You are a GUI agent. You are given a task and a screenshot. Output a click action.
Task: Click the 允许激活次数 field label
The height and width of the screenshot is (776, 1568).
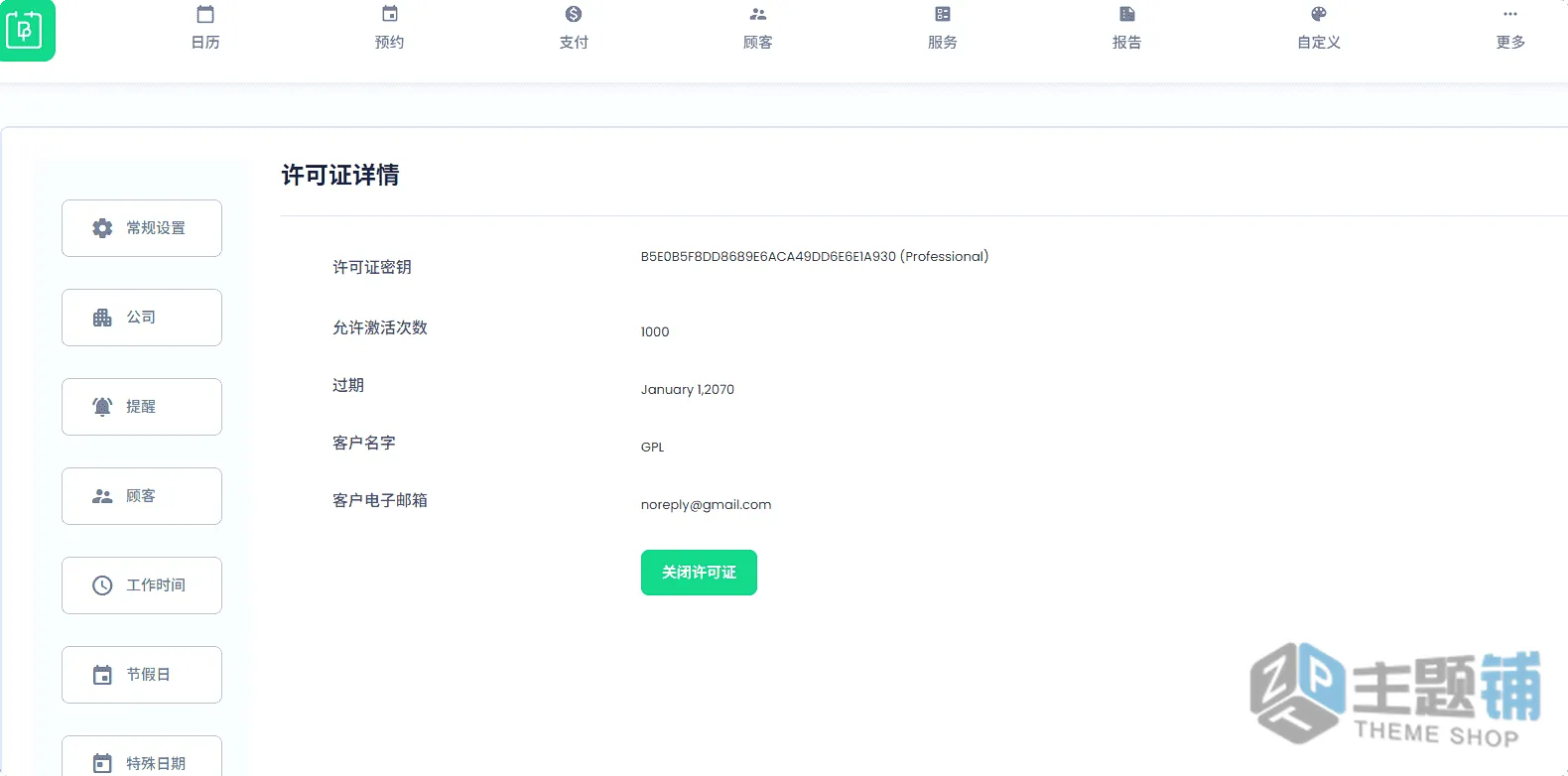380,327
